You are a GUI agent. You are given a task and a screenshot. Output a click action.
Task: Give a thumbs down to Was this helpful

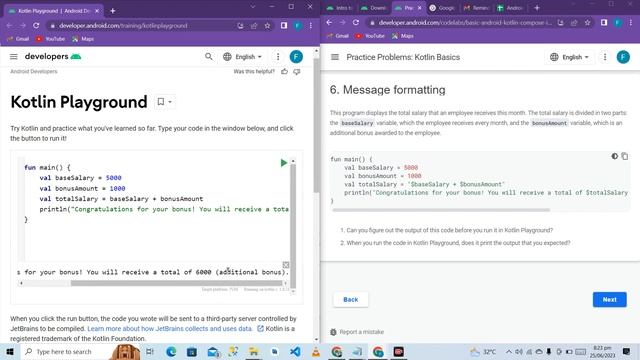click(x=297, y=71)
